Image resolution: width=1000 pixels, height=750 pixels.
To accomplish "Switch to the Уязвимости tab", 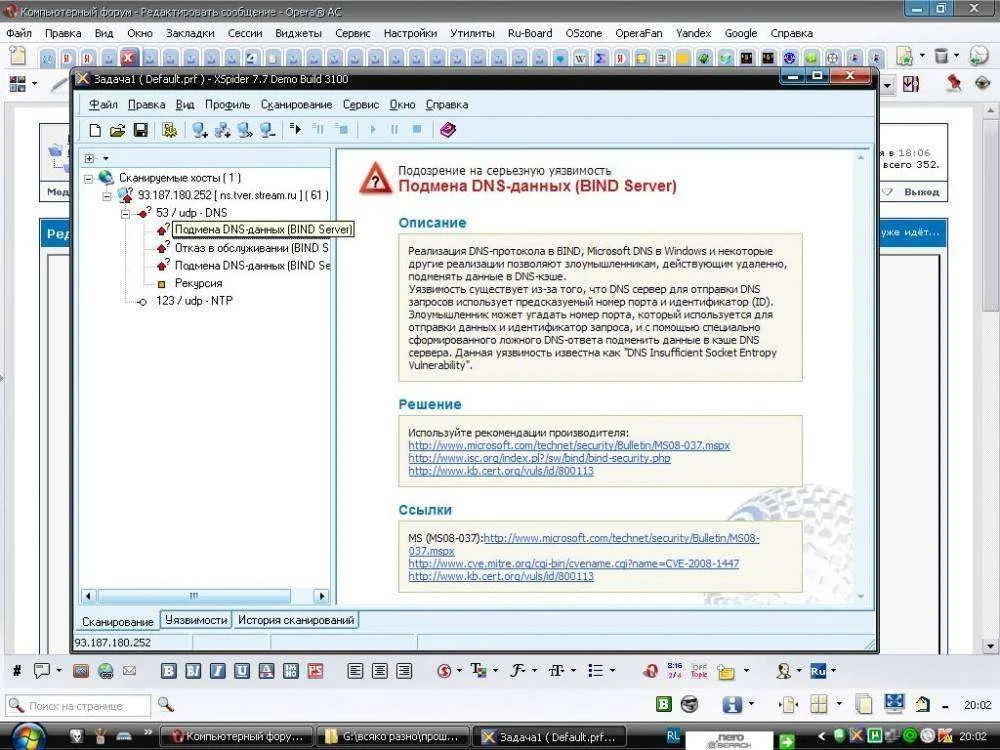I will pyautogui.click(x=196, y=620).
